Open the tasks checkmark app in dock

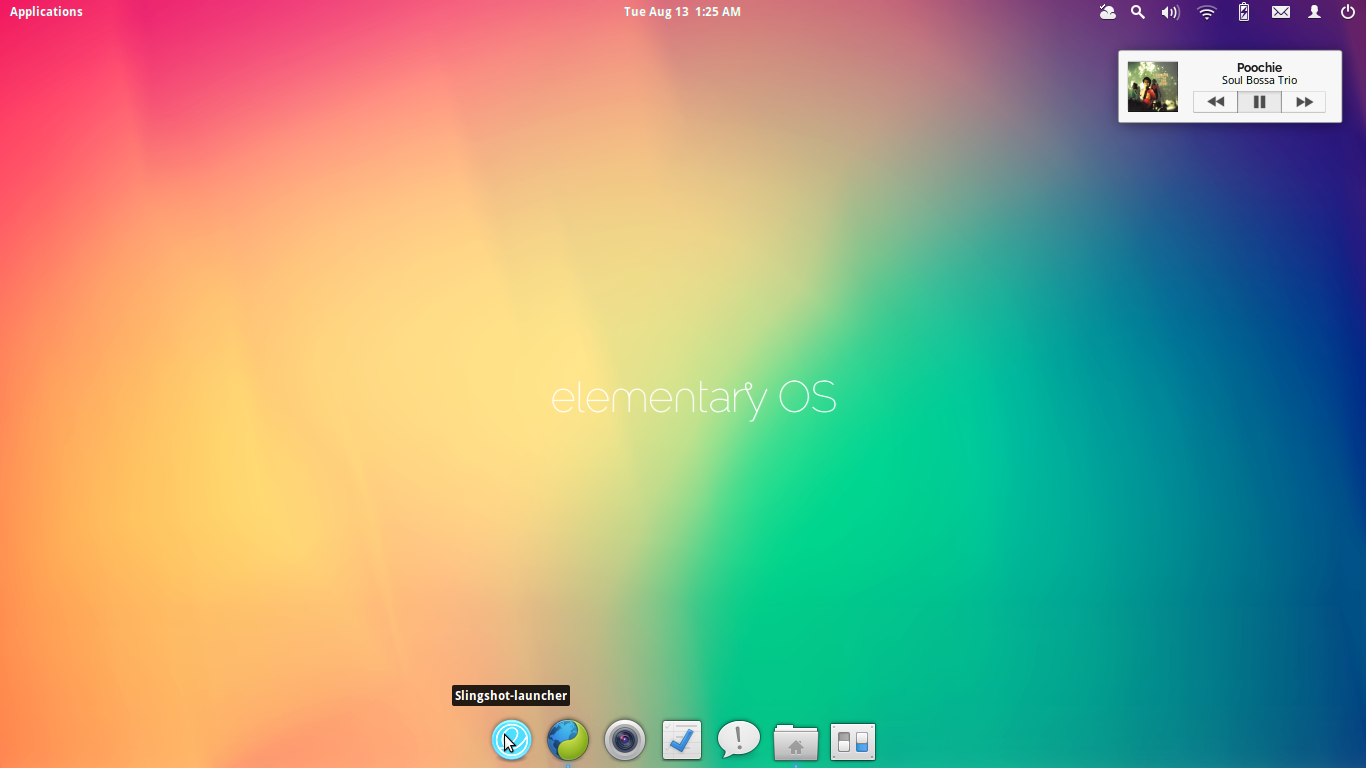[x=682, y=740]
